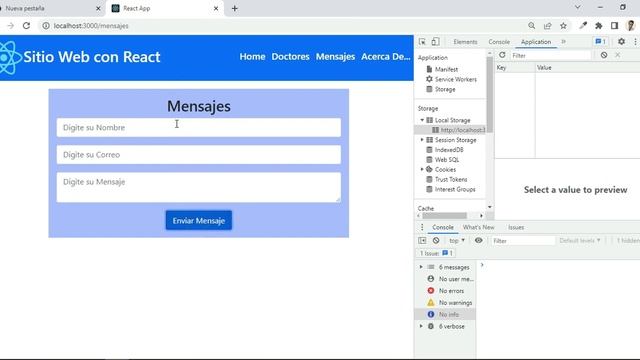Open the eyedropper extension icon

click(x=583, y=26)
